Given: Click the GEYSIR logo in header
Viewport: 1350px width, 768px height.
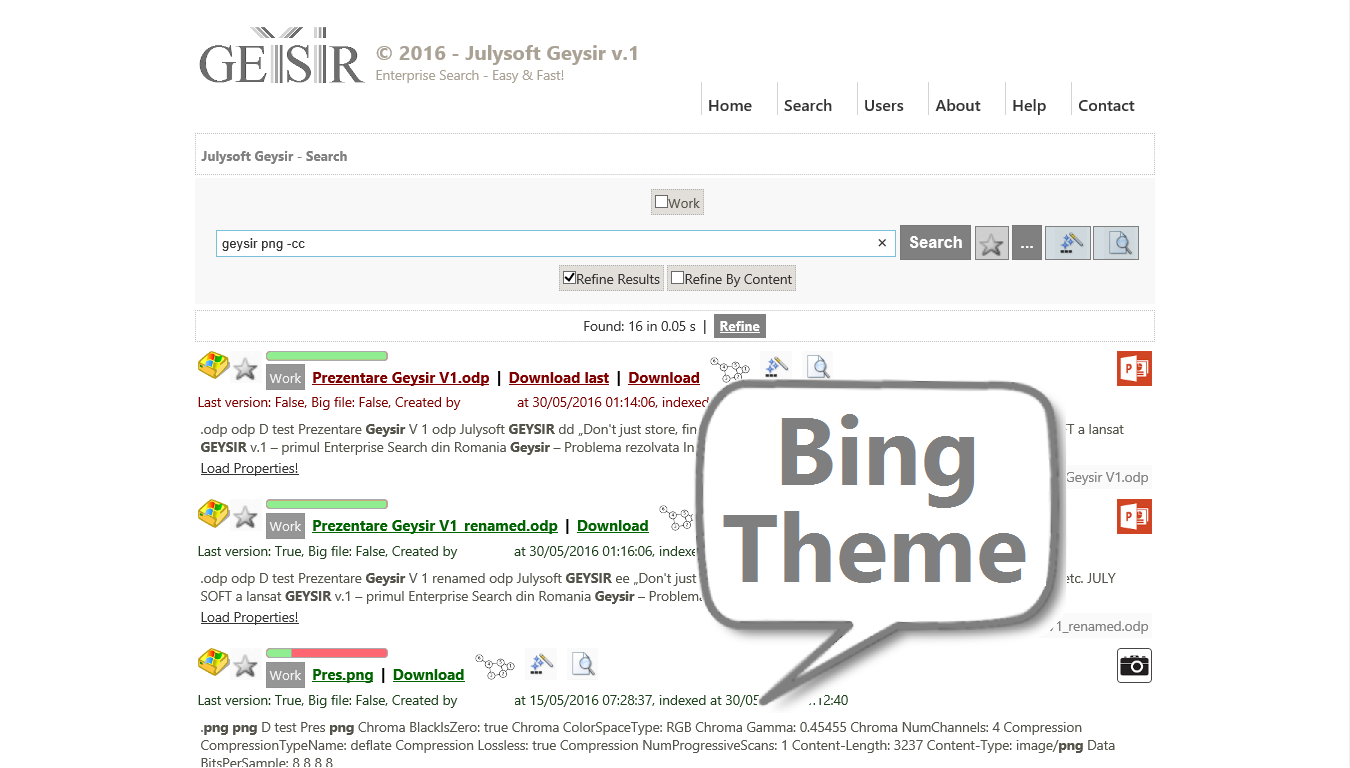Looking at the screenshot, I should 281,56.
